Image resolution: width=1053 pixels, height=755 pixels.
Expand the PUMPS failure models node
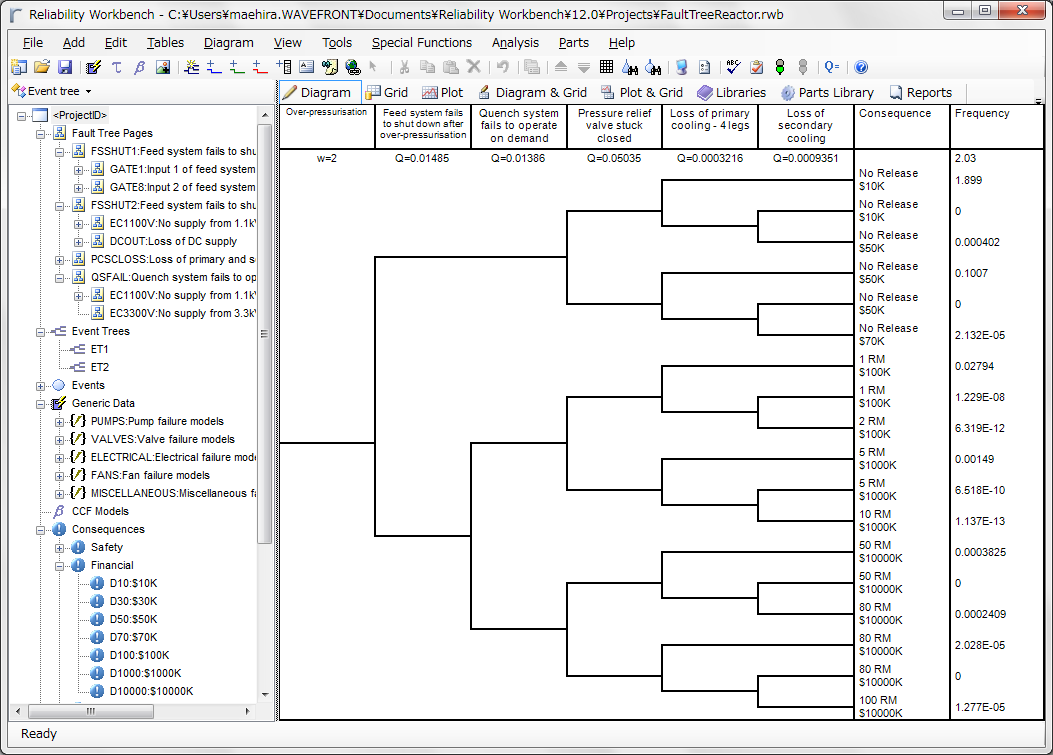(60, 422)
